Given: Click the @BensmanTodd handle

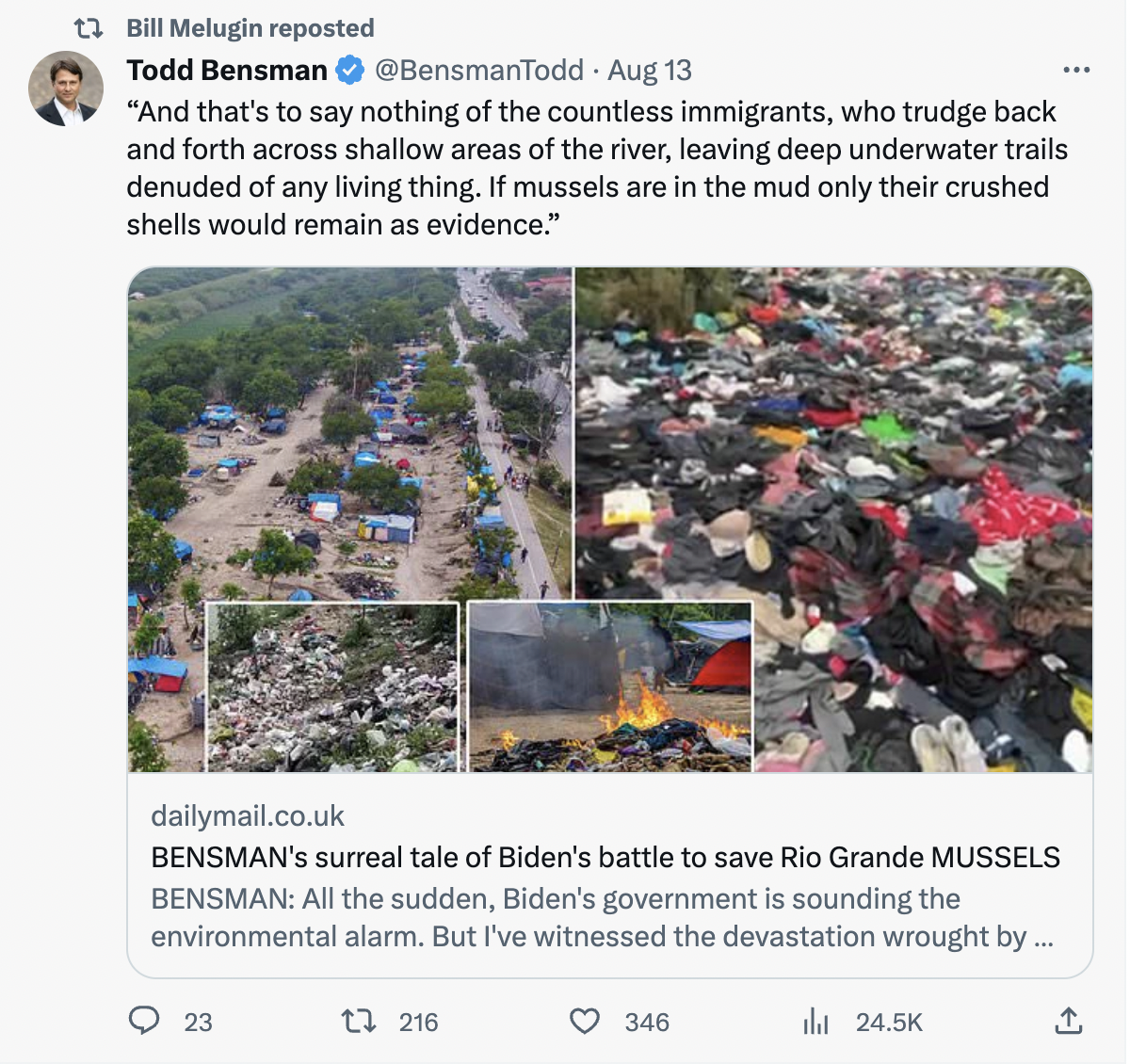Looking at the screenshot, I should [479, 70].
